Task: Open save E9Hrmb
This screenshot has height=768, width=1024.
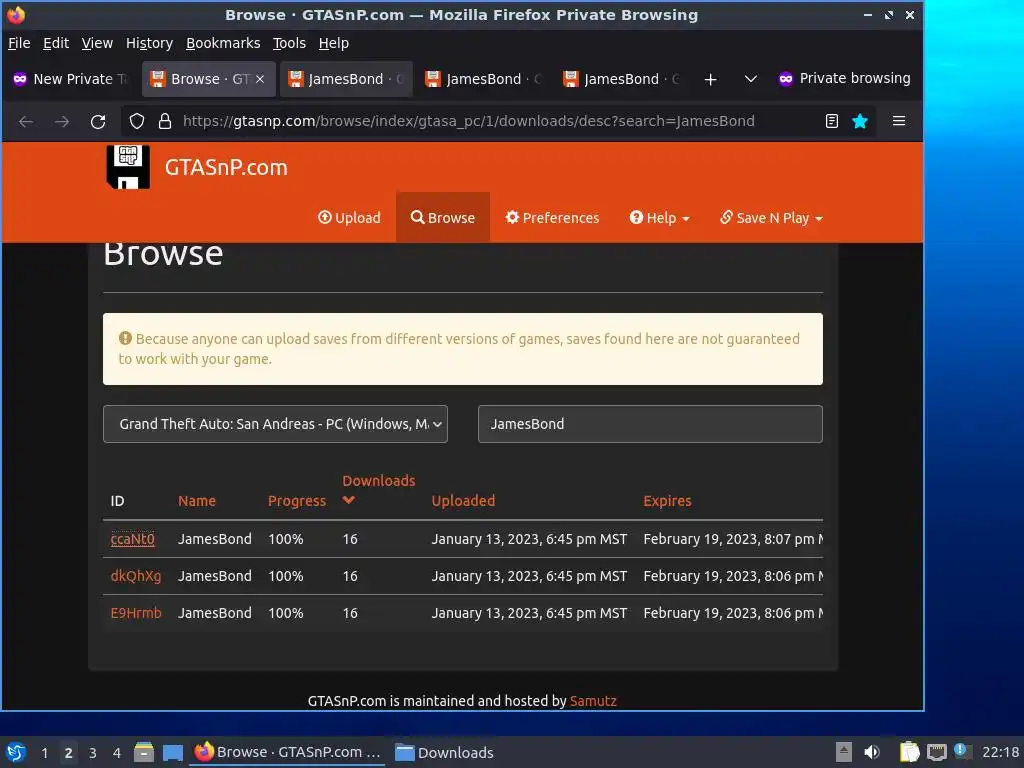Action: (x=136, y=613)
